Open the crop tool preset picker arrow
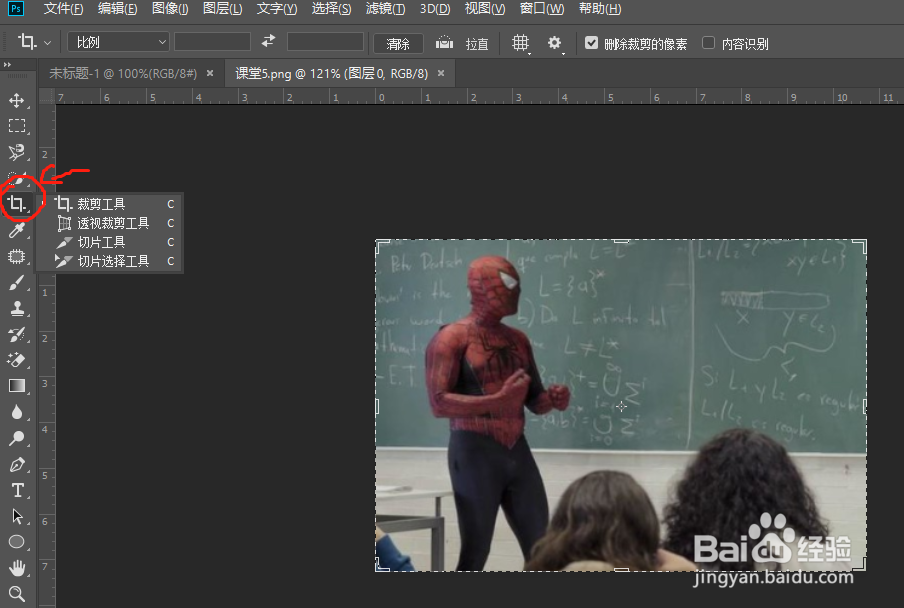The image size is (904, 608). click(x=48, y=43)
